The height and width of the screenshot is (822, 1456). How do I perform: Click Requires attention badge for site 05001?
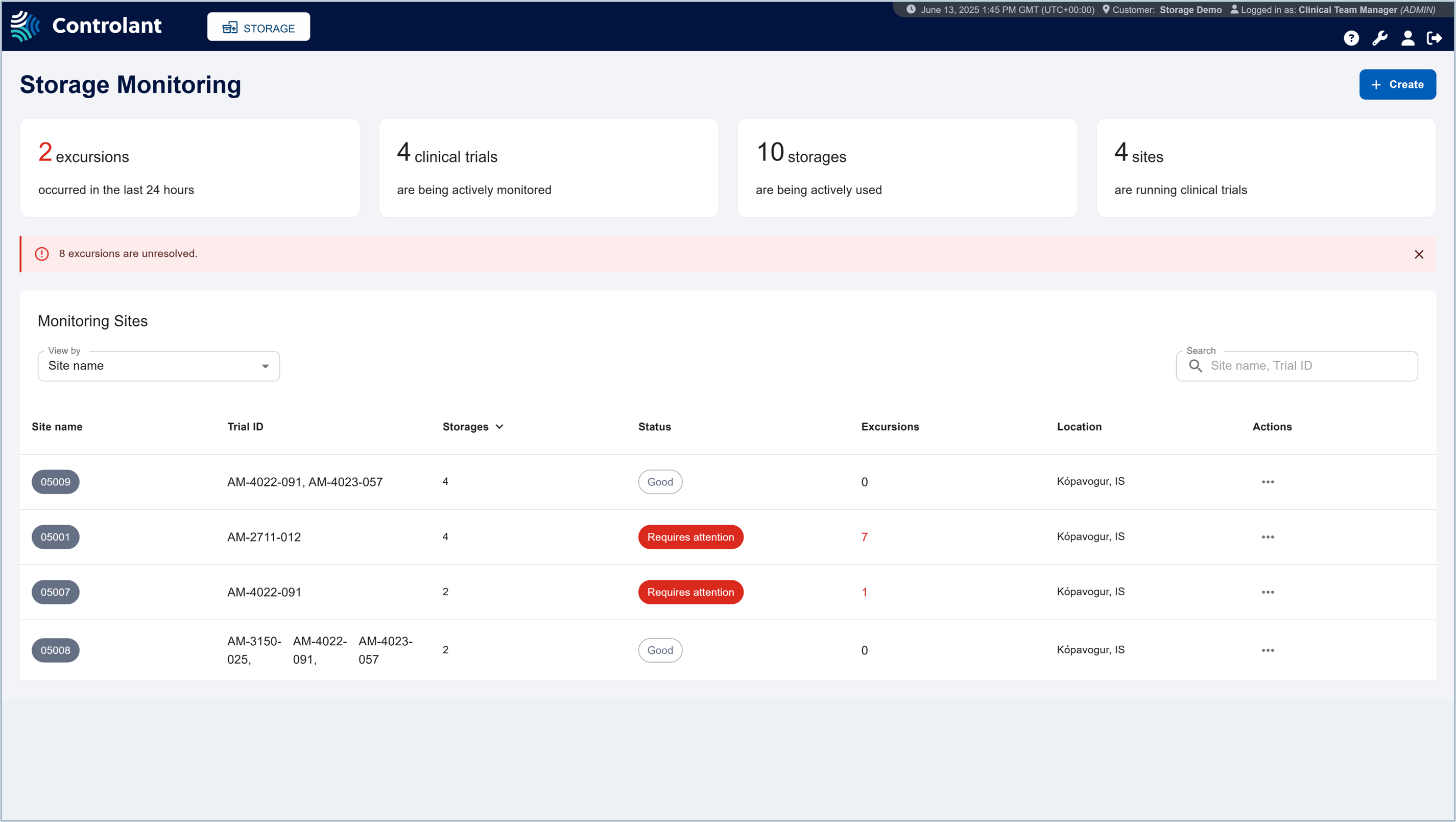pyautogui.click(x=690, y=537)
